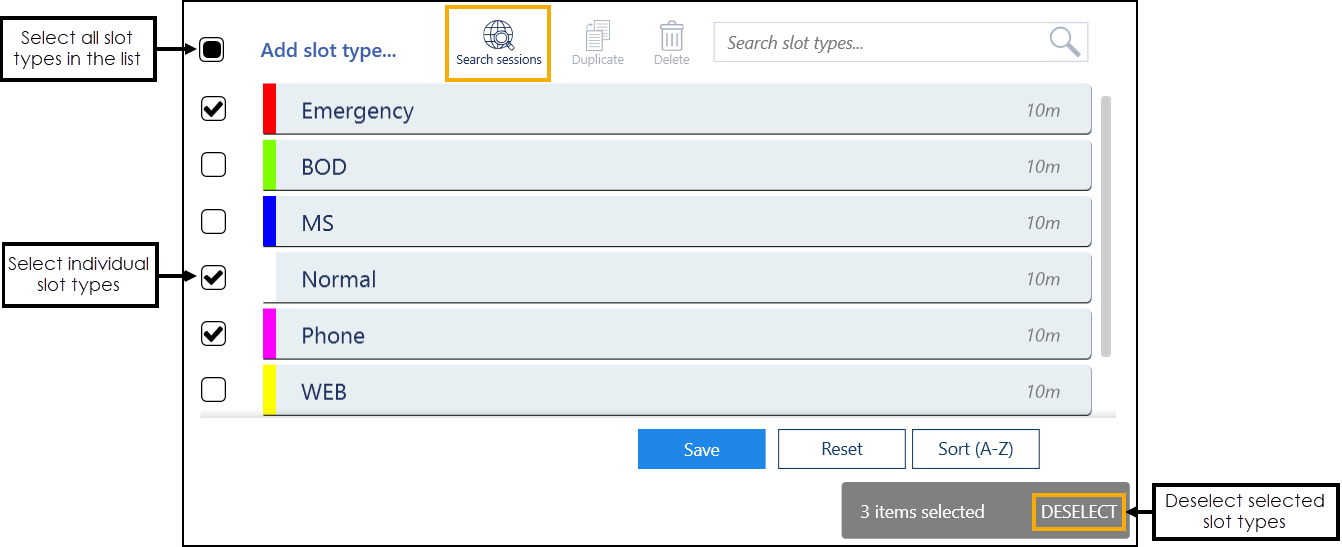Viewport: 1342px width, 547px height.
Task: Click the magenta Phone color swatch
Action: tap(269, 334)
